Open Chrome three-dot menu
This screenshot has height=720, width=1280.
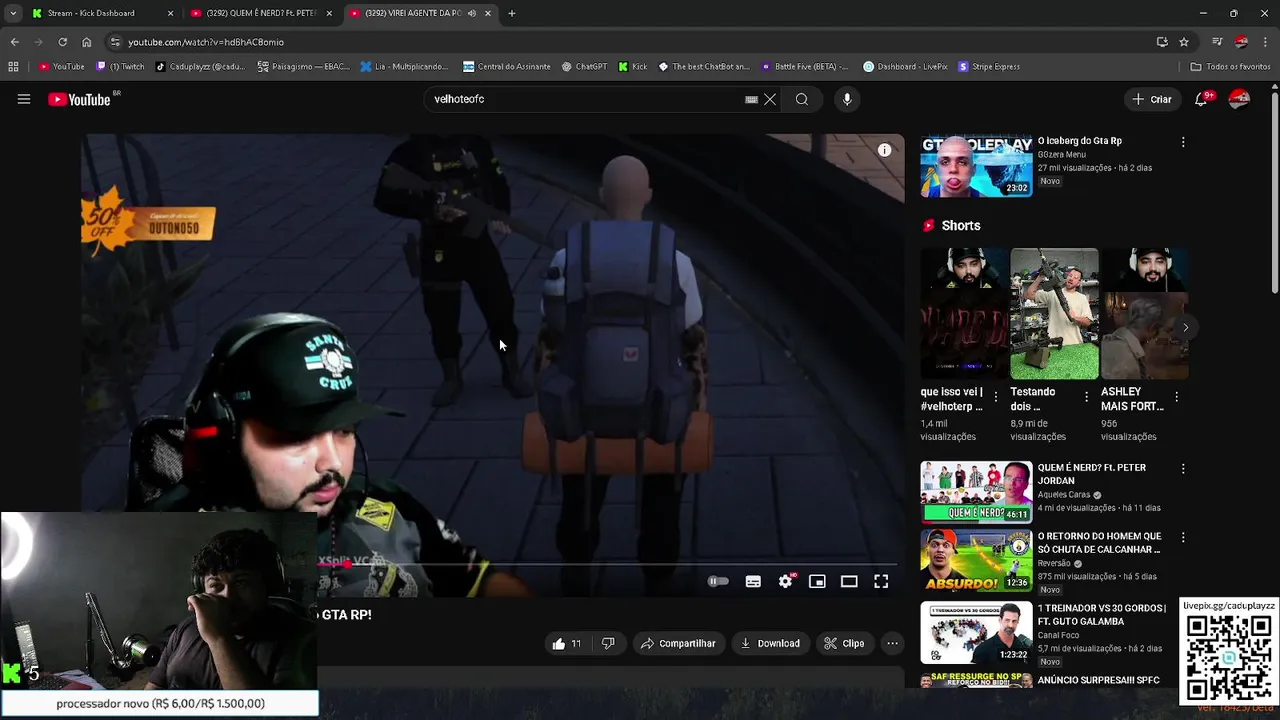[x=1266, y=42]
